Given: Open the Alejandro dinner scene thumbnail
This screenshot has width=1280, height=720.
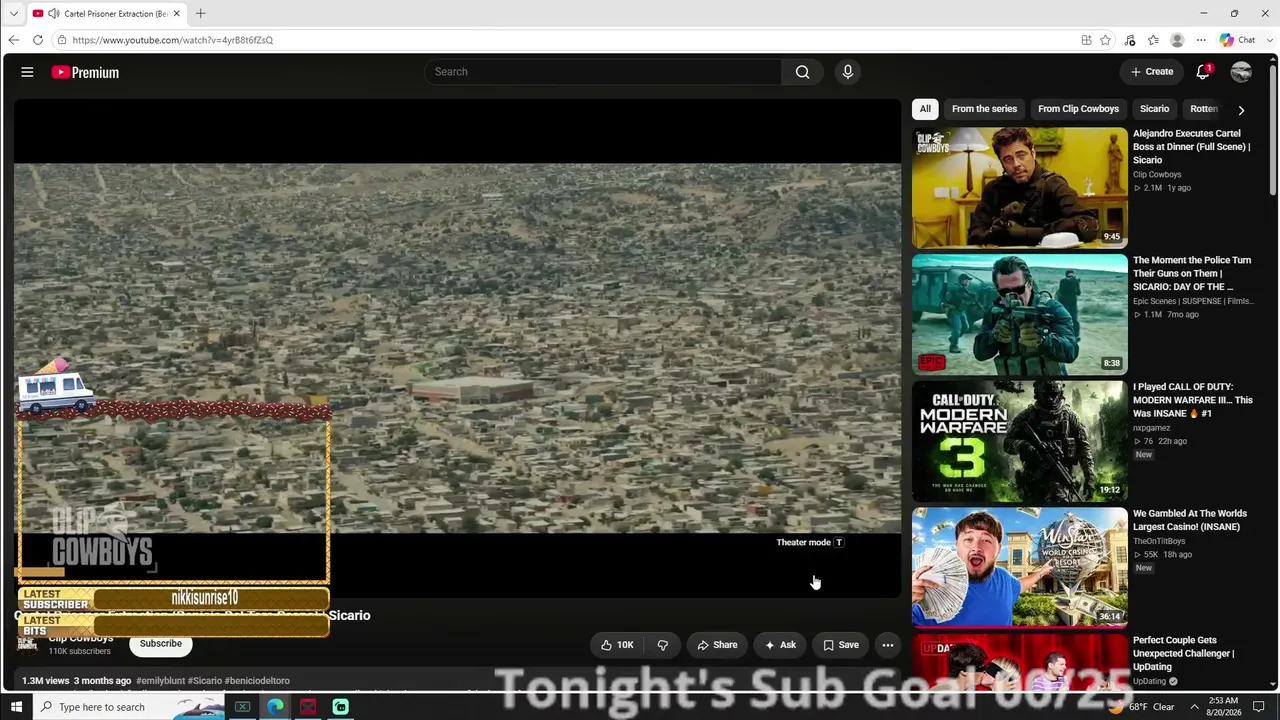Looking at the screenshot, I should (1019, 187).
